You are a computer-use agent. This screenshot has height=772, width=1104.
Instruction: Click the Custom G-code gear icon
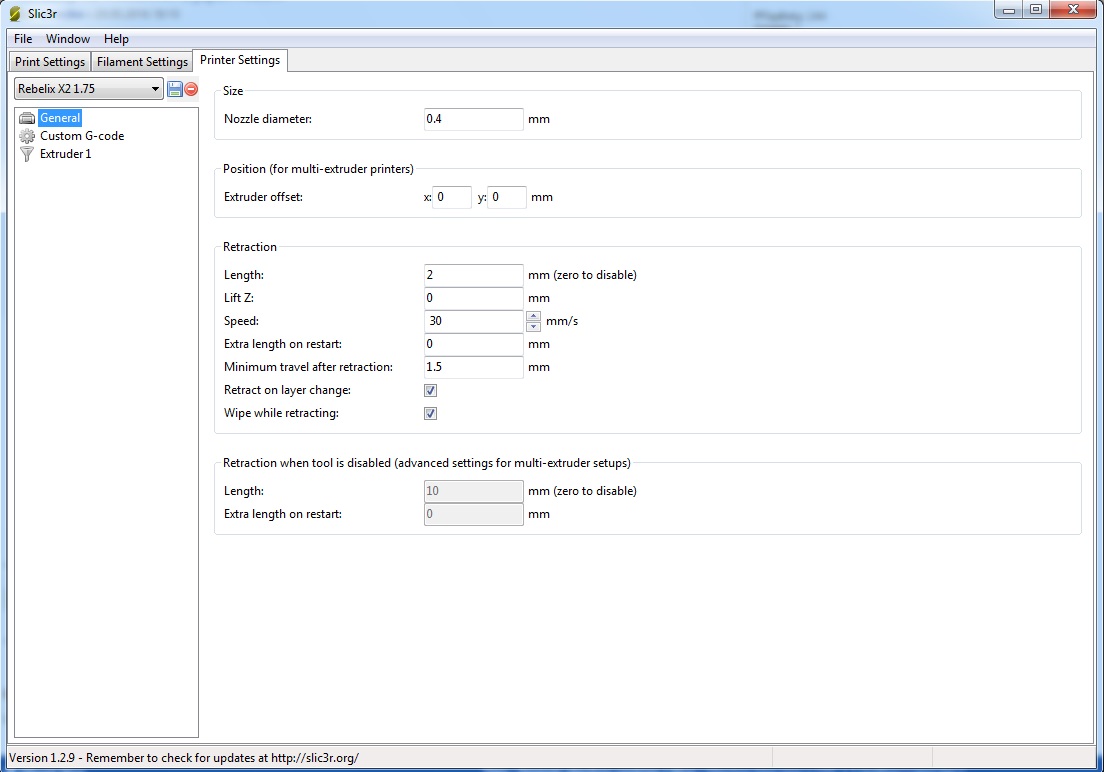tap(27, 136)
